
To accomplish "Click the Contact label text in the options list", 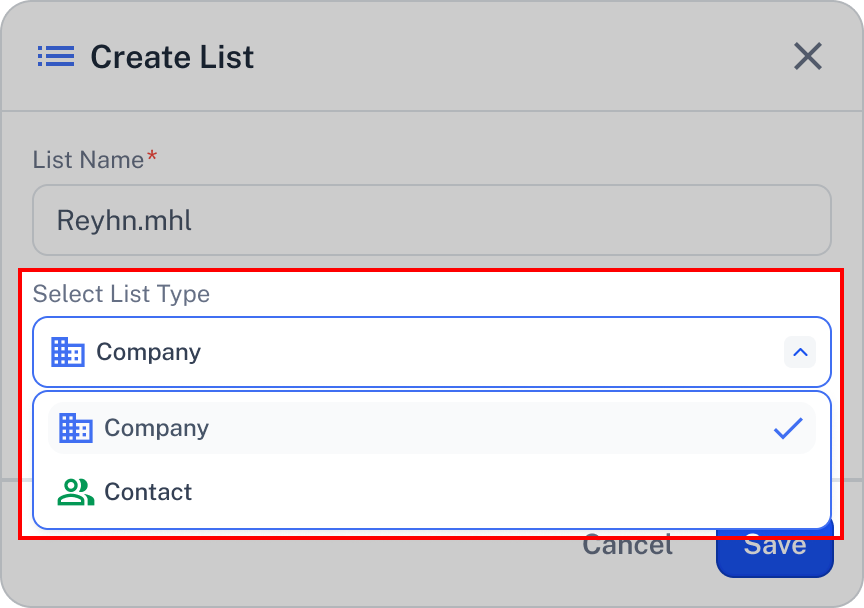I will coord(148,492).
